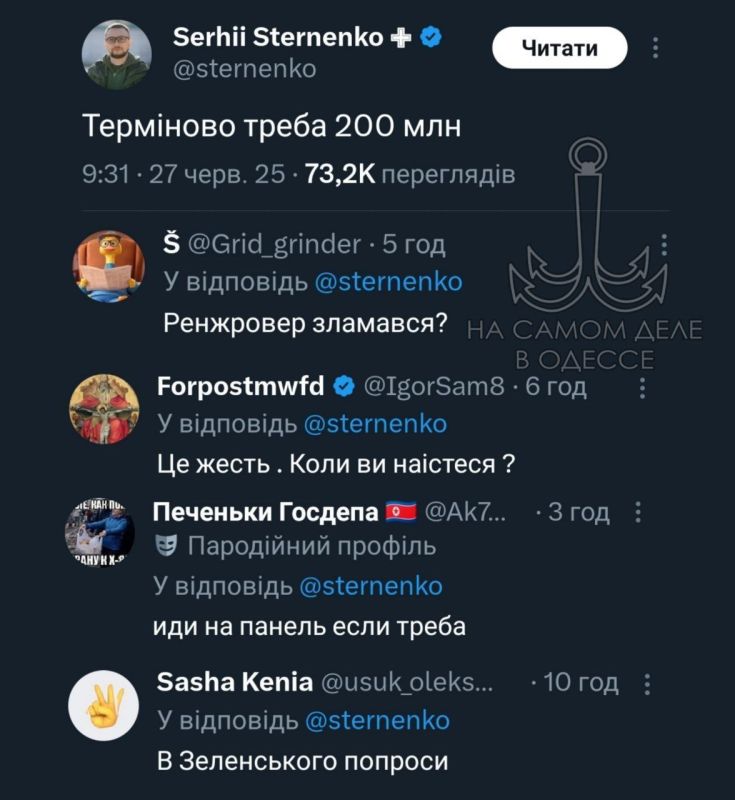Open more options on Печеньки Госдепа reply
Image resolution: width=735 pixels, height=800 pixels.
point(638,513)
